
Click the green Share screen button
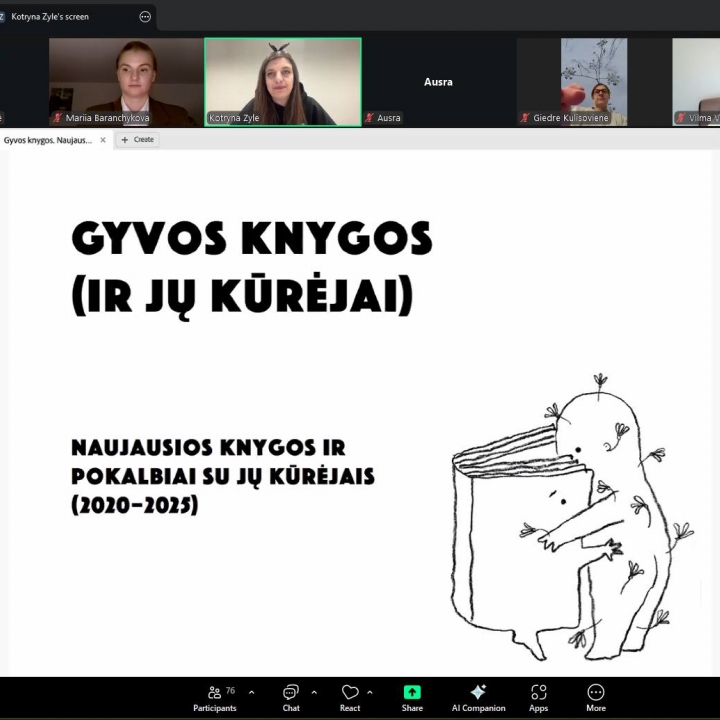(412, 697)
